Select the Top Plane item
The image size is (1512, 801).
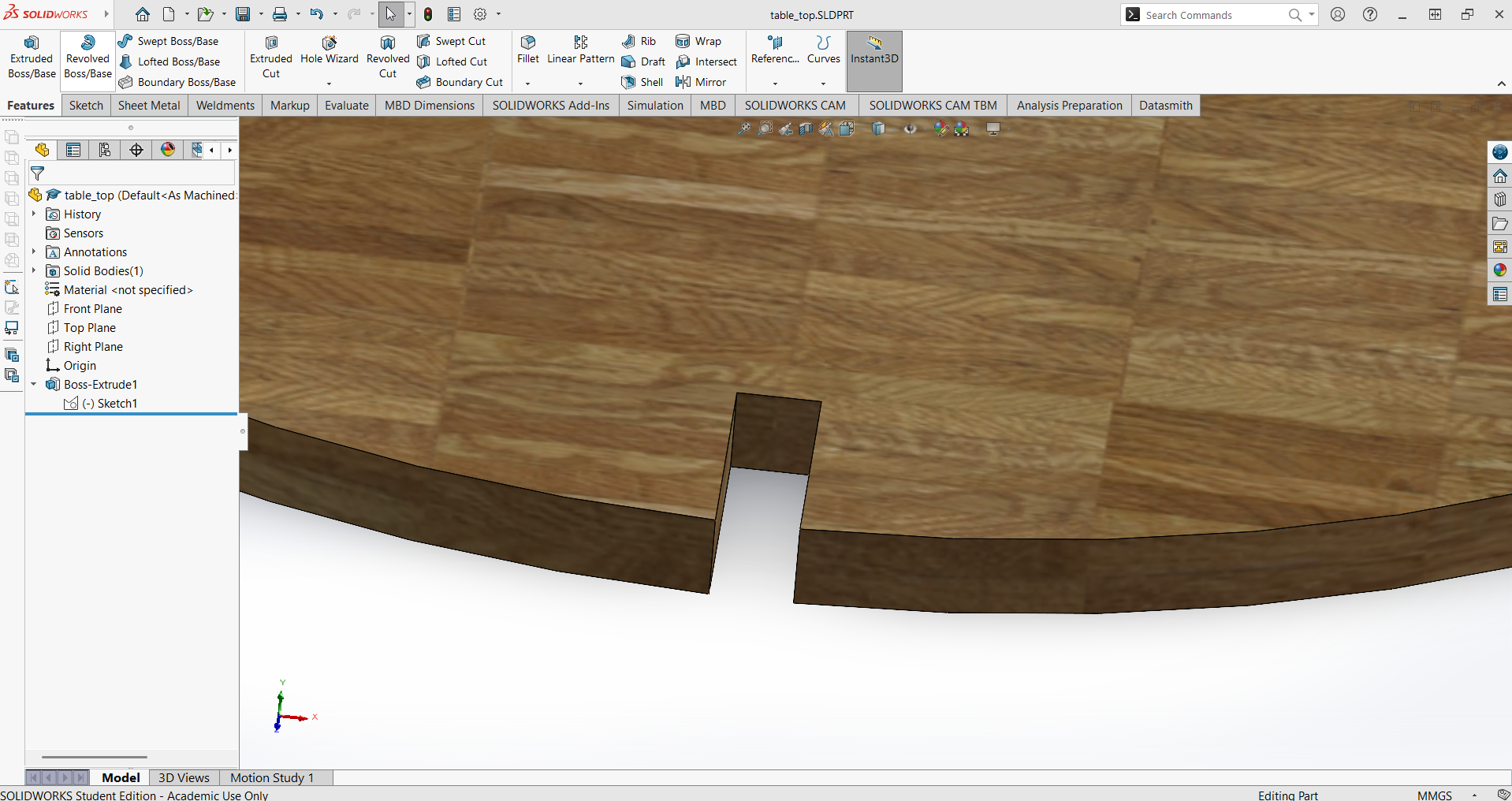point(81,327)
